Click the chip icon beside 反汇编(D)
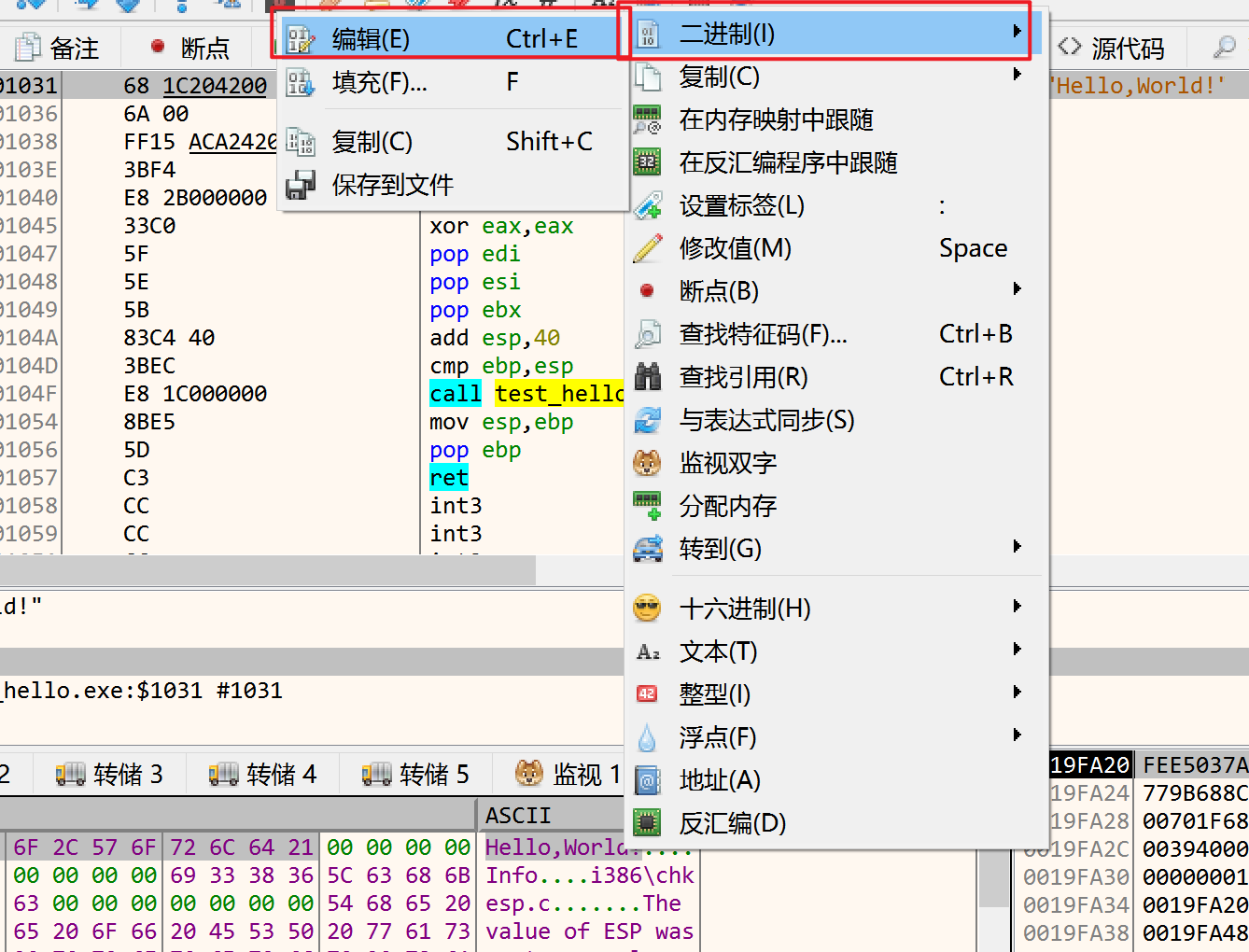 click(648, 822)
